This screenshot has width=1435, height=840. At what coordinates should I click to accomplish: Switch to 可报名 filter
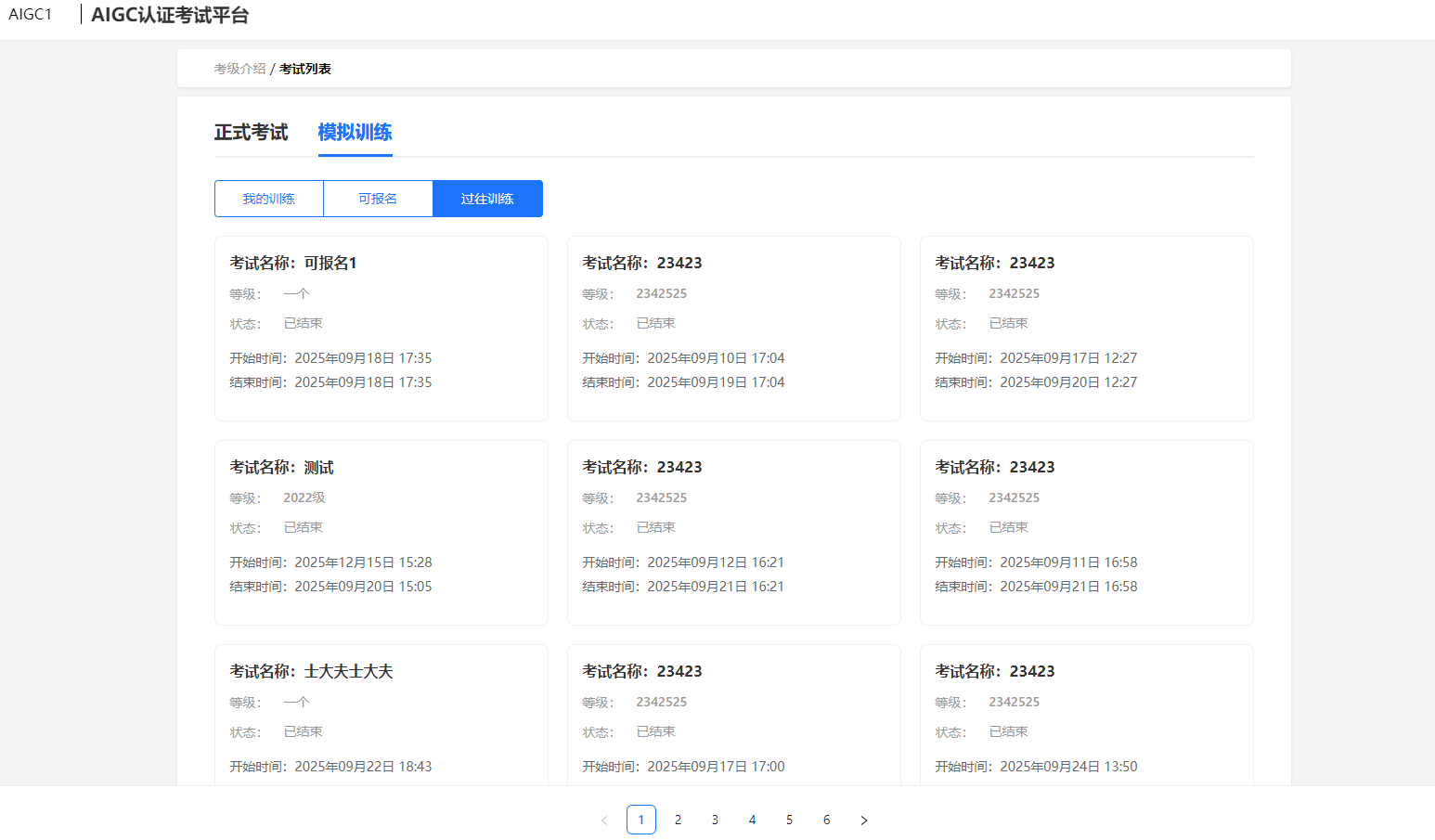point(378,199)
